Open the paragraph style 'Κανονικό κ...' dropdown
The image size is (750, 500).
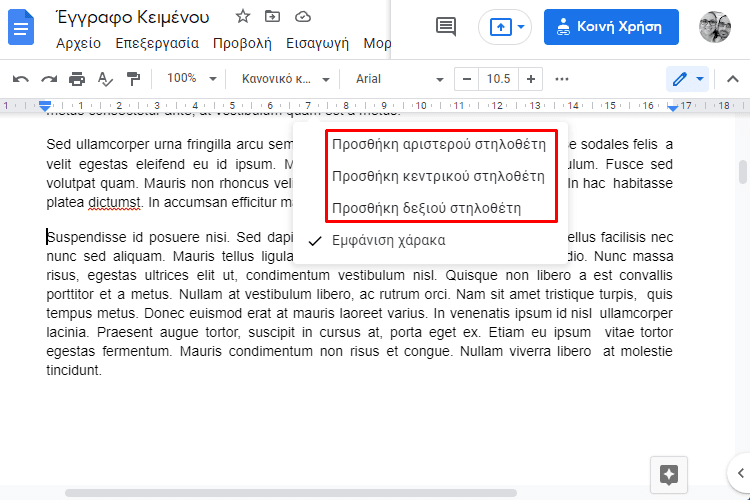tap(285, 79)
